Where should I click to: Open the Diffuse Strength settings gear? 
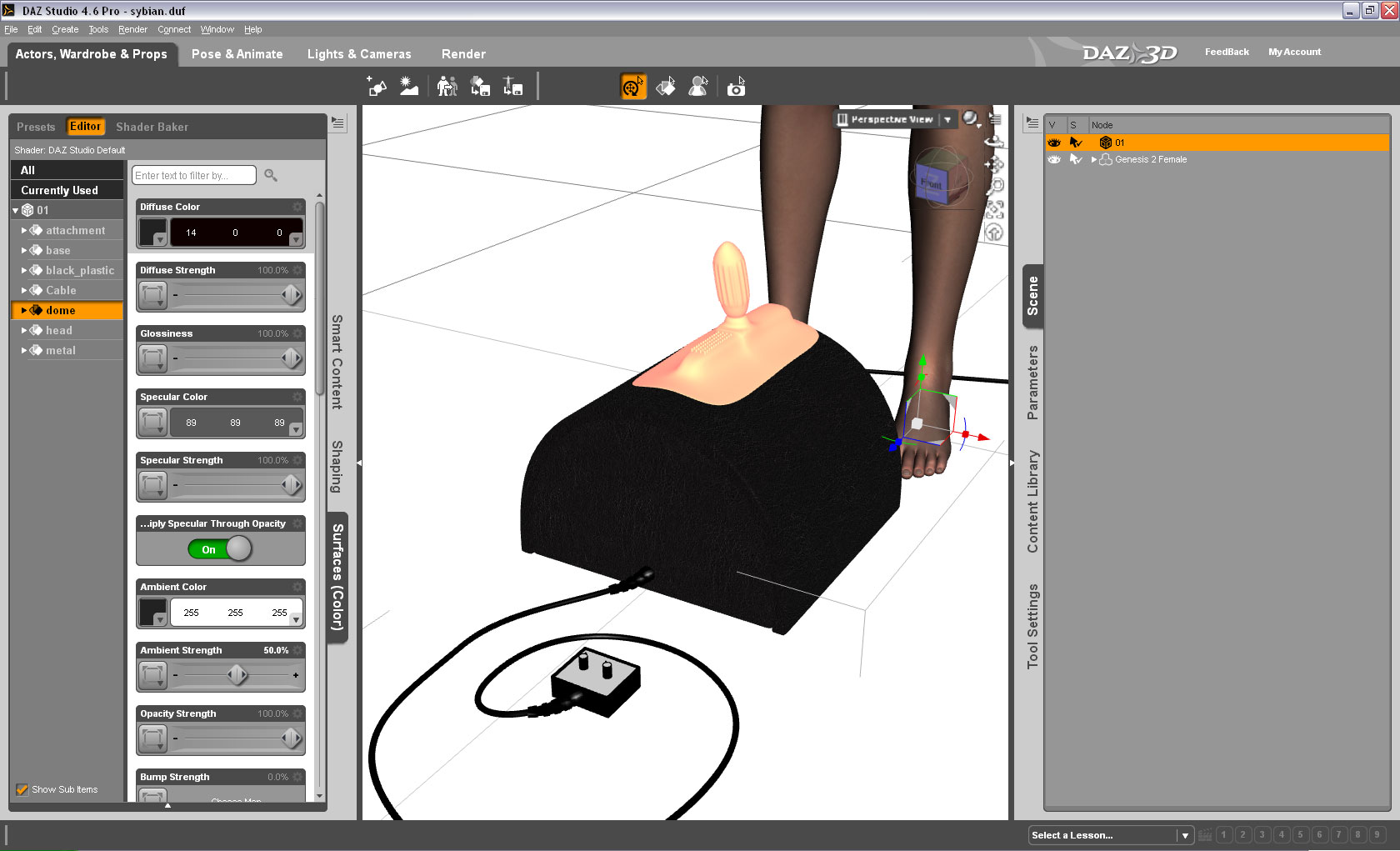click(x=297, y=270)
